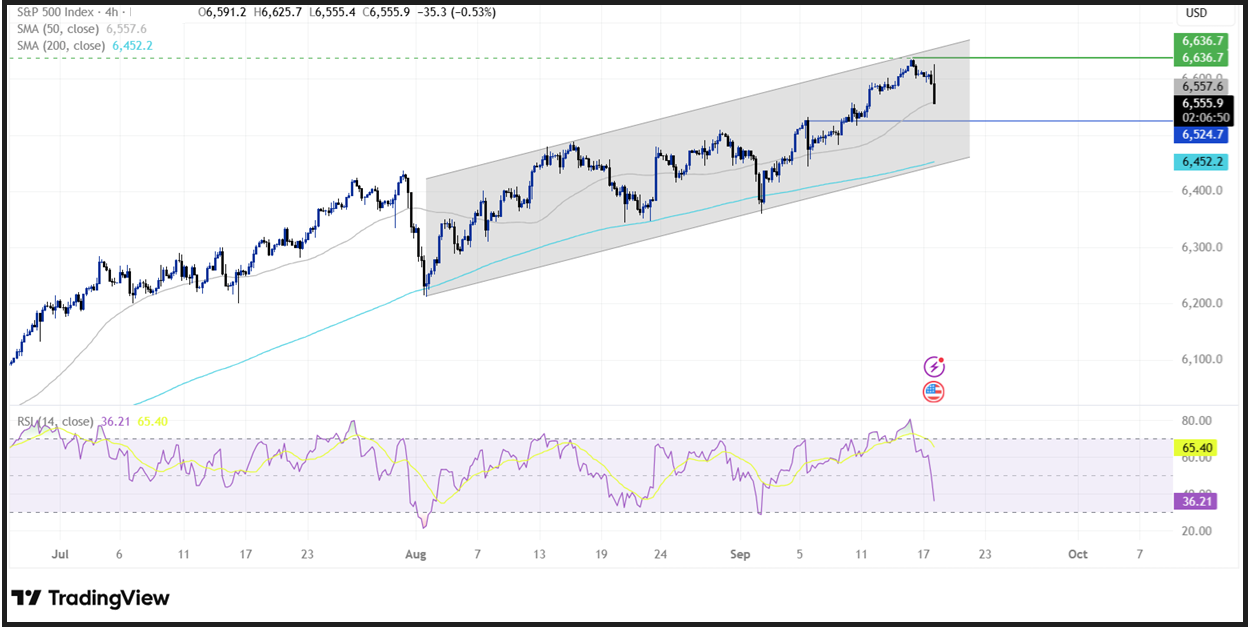Click the TradingView logo
The height and width of the screenshot is (628, 1249).
click(91, 598)
